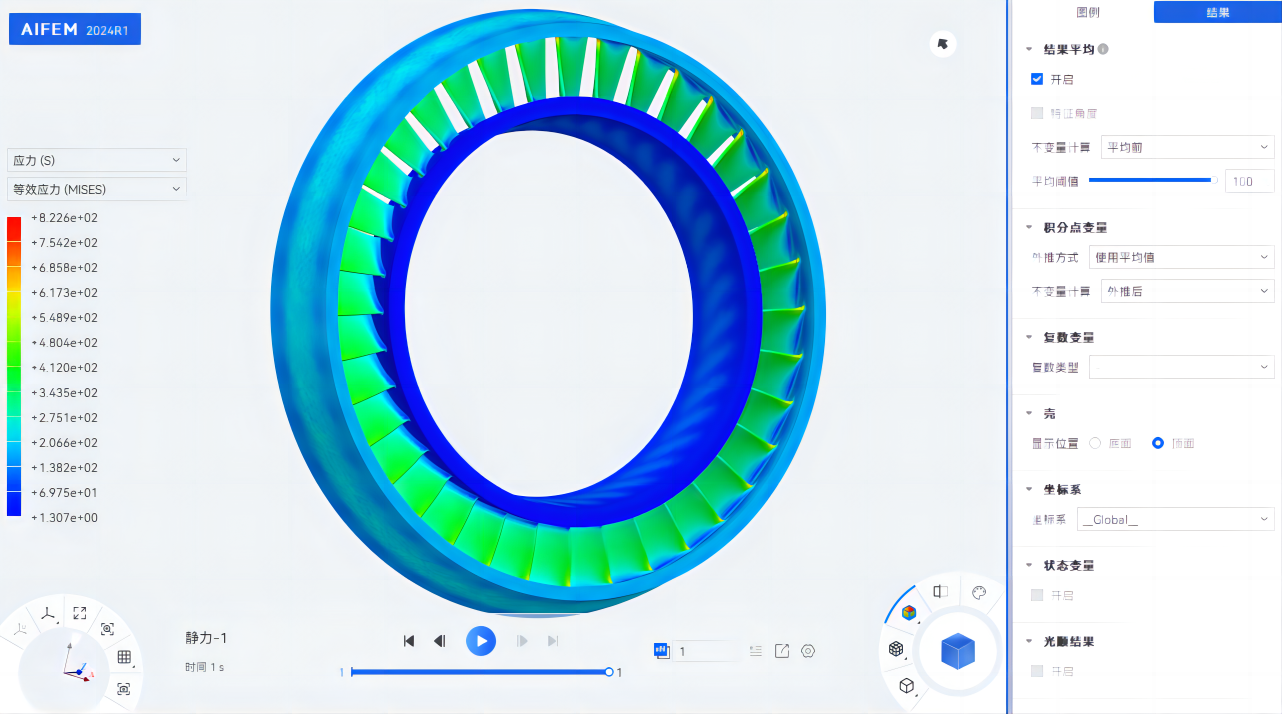The height and width of the screenshot is (714, 1282).
Task: Switch to the 图例 tab
Action: [1088, 12]
